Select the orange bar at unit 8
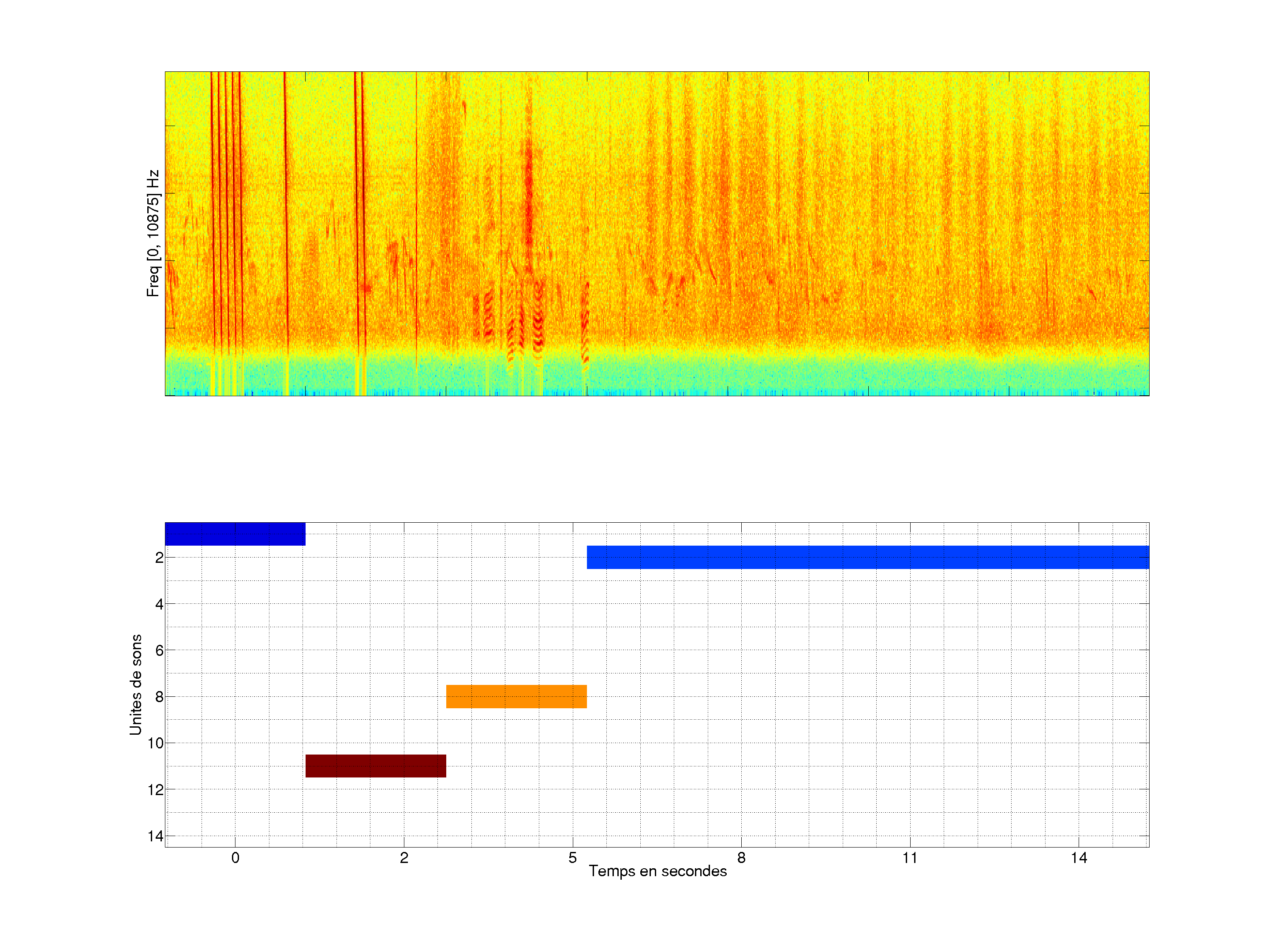The image size is (1270, 952). (x=516, y=696)
